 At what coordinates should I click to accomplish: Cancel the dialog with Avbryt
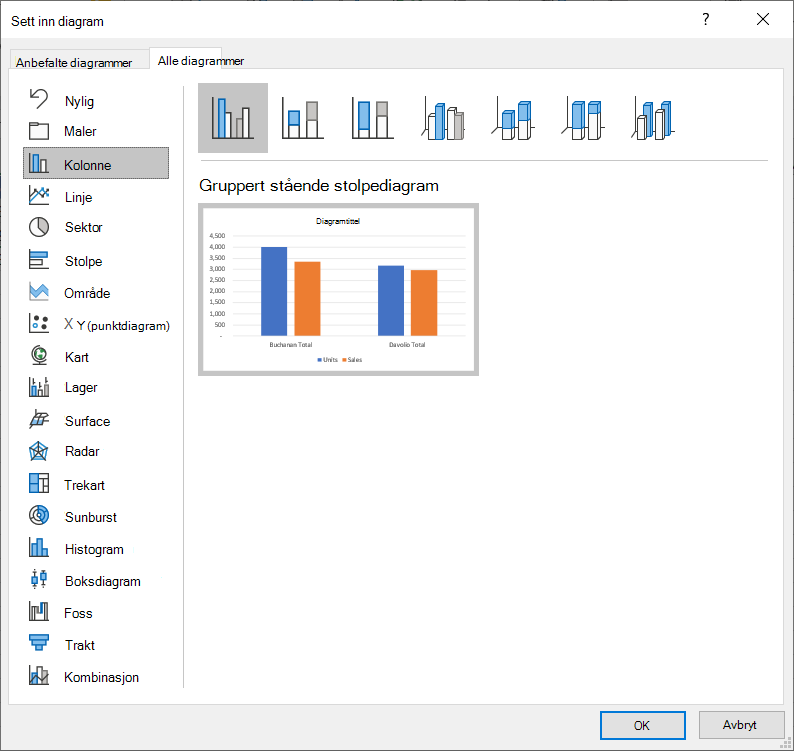click(740, 725)
